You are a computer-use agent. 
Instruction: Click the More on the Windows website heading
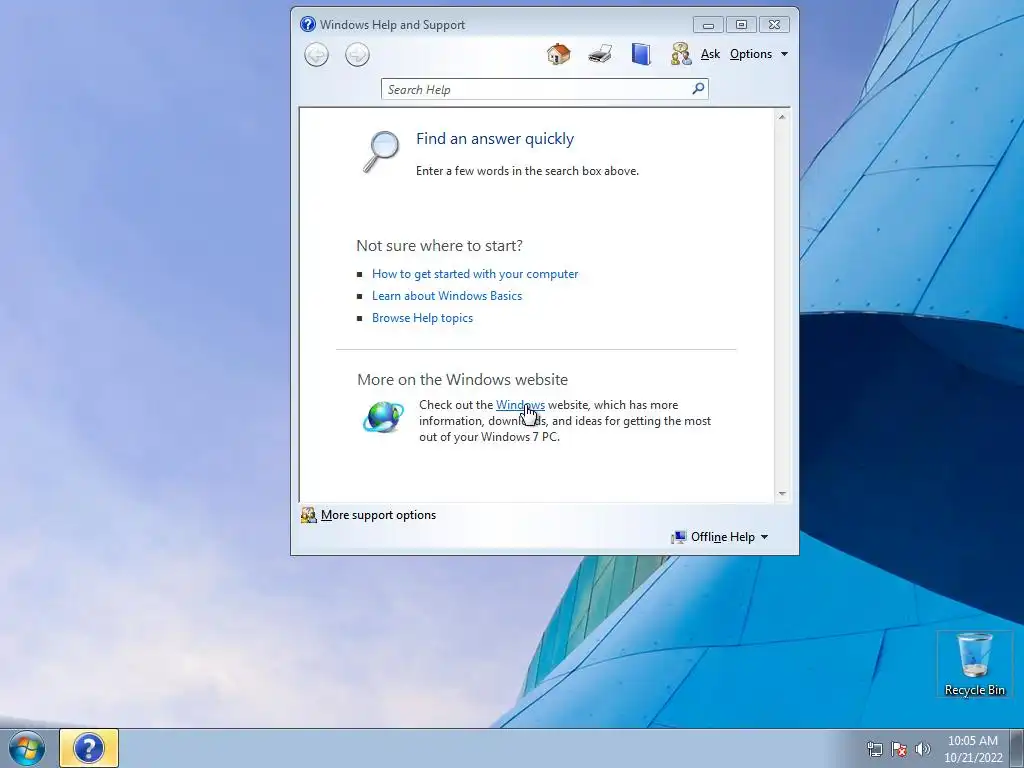click(462, 379)
